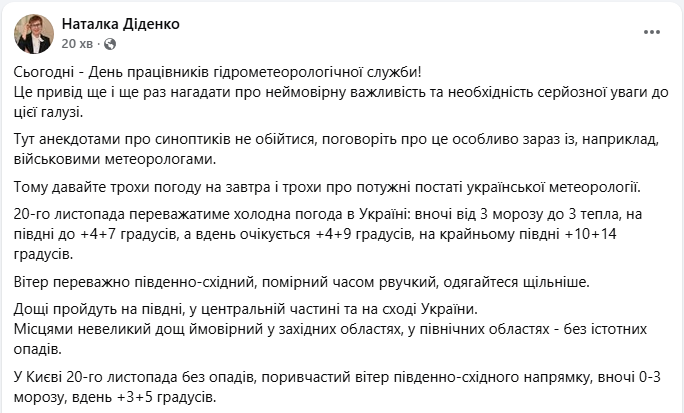Open the author name Наталка Діденко link

[121, 24]
